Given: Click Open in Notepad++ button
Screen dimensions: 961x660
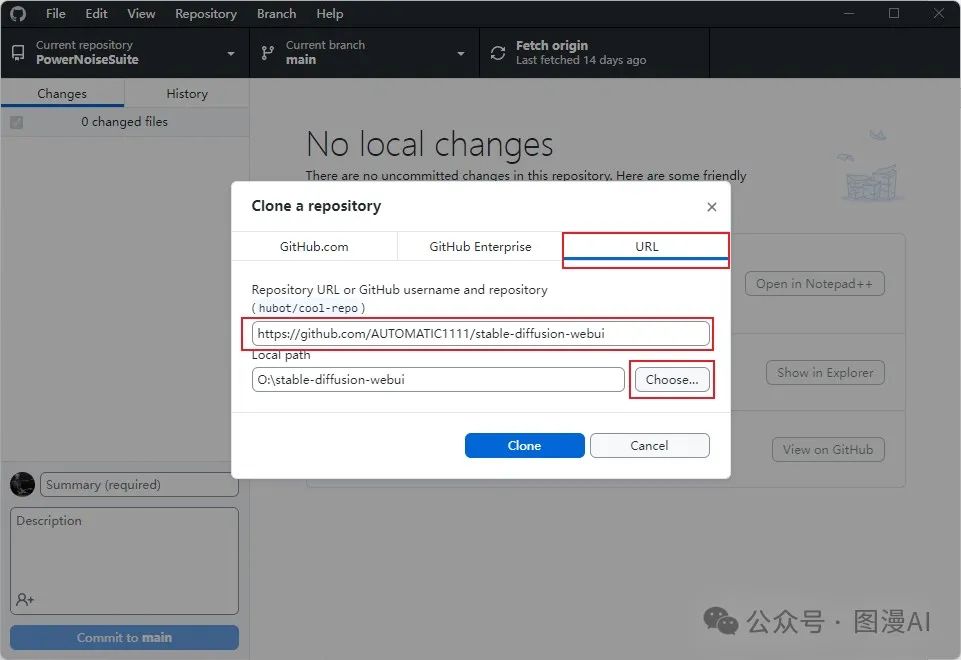Looking at the screenshot, I should point(815,284).
